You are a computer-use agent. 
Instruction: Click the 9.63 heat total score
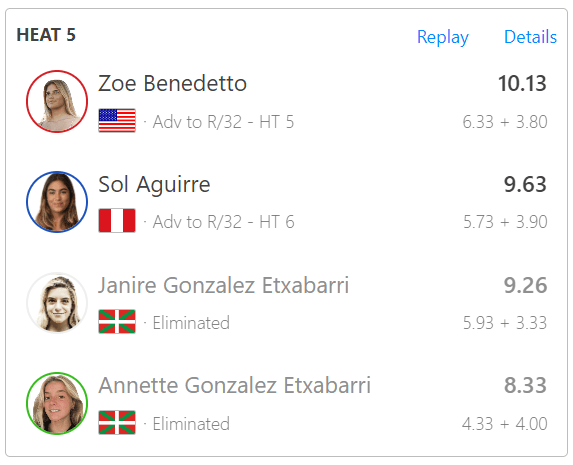[x=525, y=184]
